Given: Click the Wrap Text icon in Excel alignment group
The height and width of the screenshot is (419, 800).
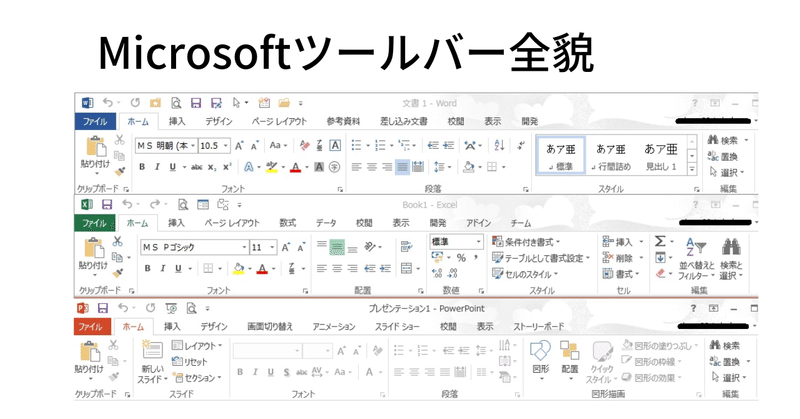Looking at the screenshot, I should pos(407,247).
